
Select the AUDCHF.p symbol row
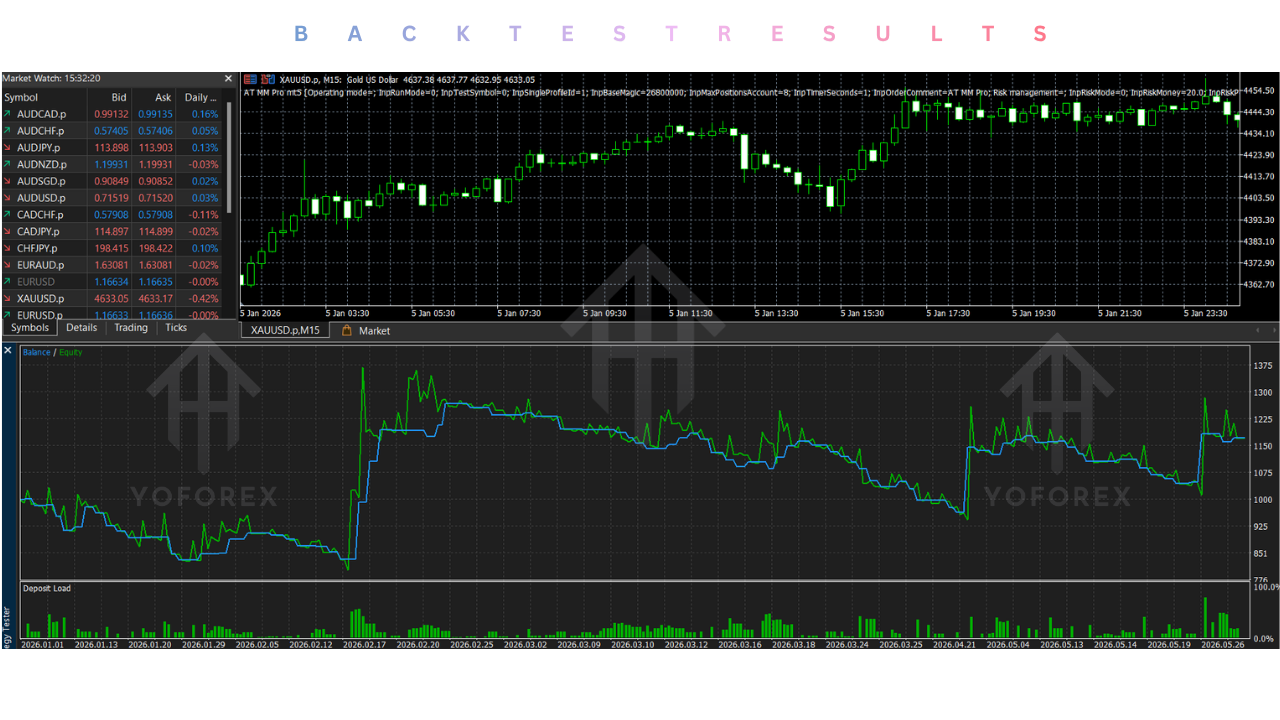pos(113,131)
